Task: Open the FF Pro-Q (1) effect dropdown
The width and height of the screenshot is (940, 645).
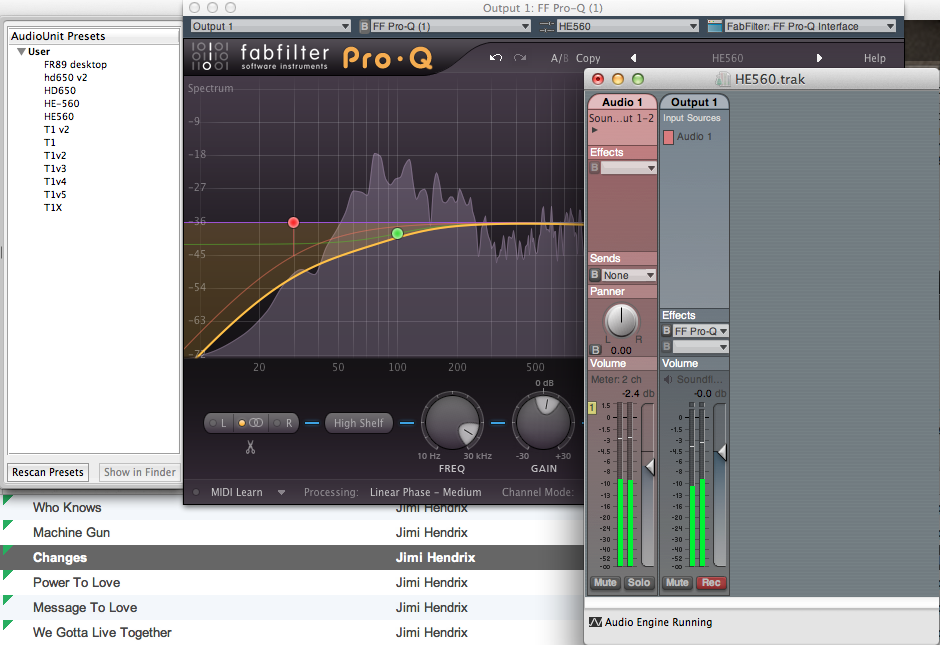Action: pyautogui.click(x=450, y=26)
